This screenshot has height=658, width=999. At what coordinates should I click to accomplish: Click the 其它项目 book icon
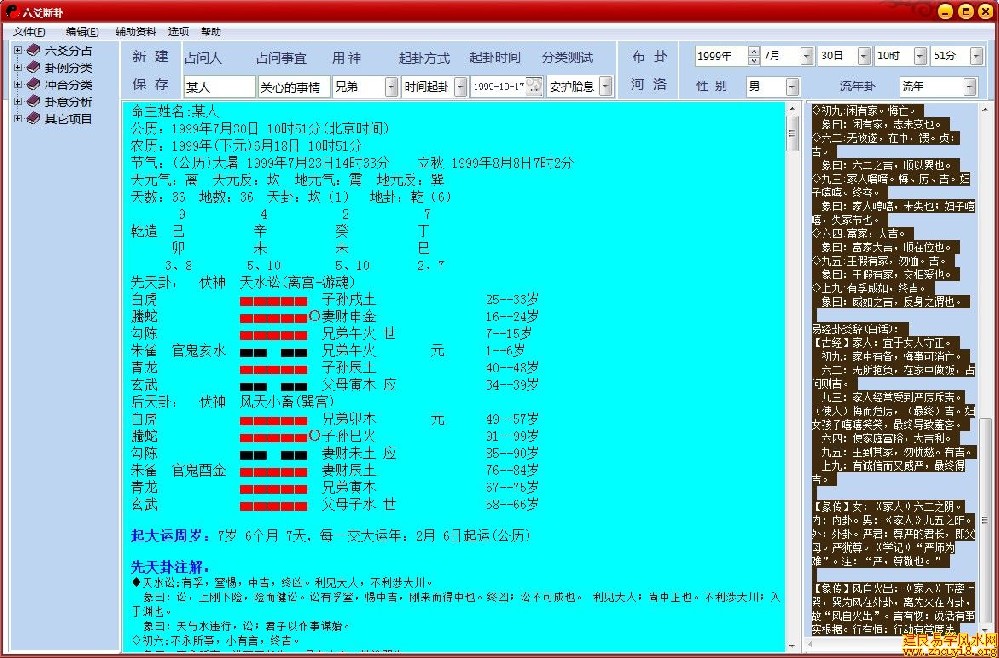point(34,118)
